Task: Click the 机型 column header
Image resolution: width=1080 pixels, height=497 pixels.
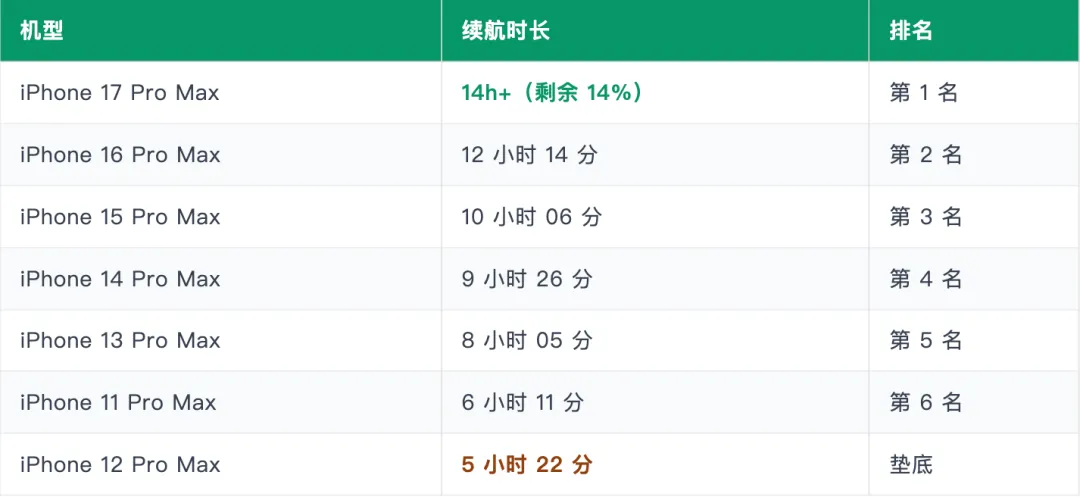Action: coord(220,31)
